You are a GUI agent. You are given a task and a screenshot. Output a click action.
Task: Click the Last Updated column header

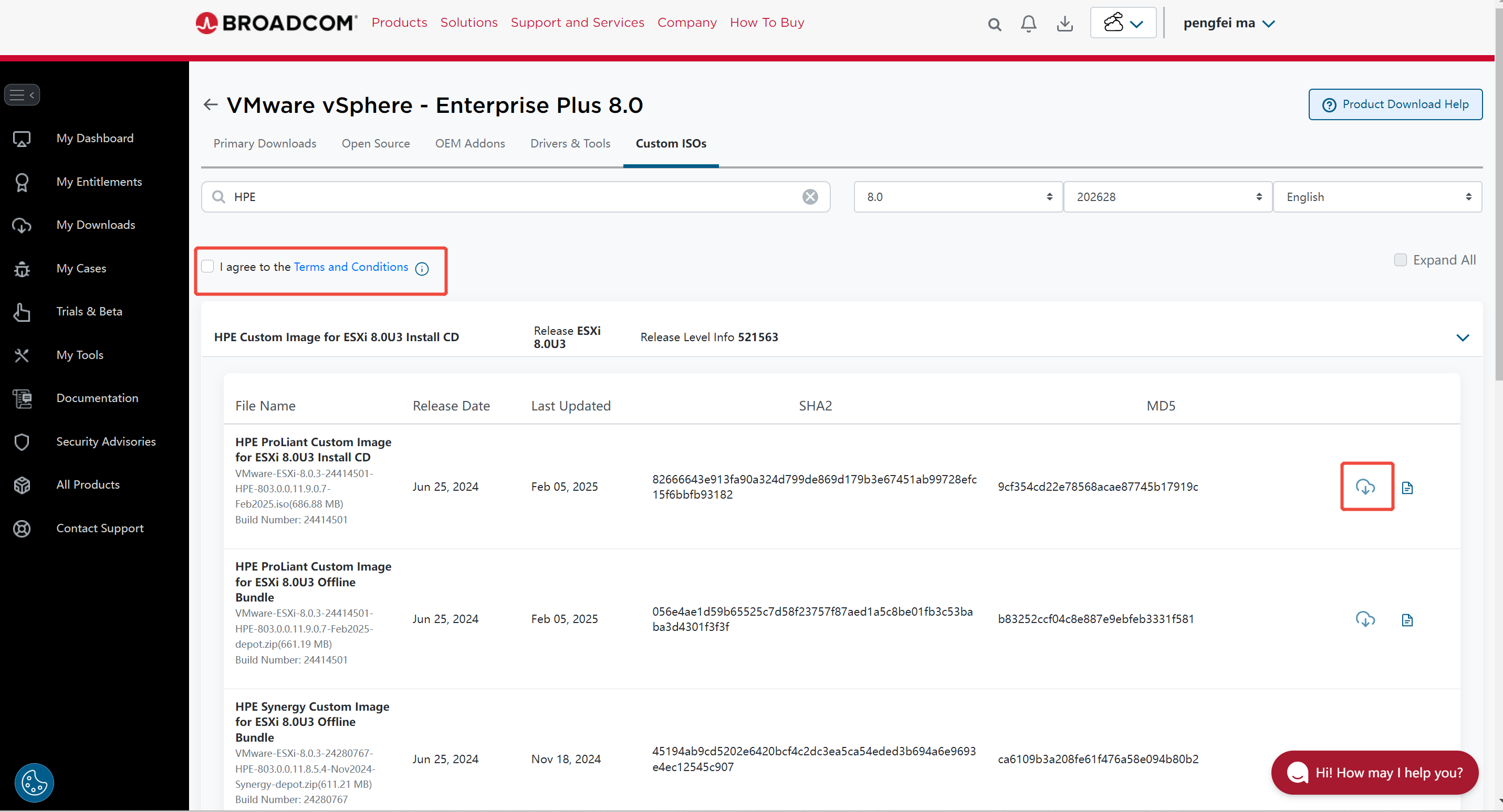571,406
